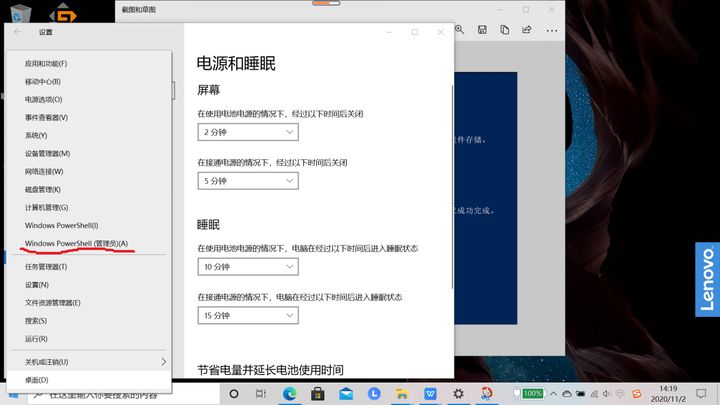Click the clock showing 14:19 2020/11/2

pos(668,394)
